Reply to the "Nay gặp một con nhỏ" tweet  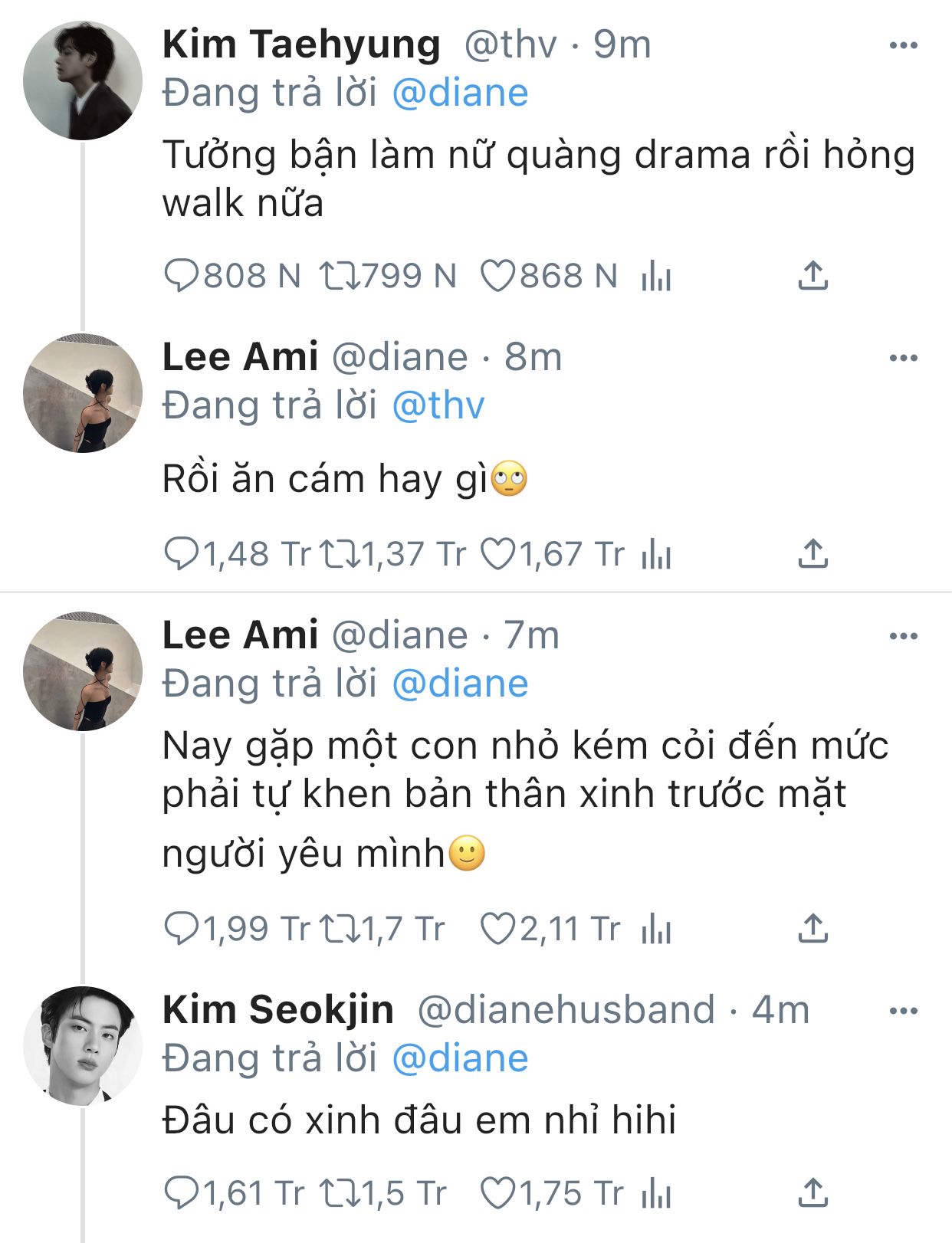click(182, 929)
